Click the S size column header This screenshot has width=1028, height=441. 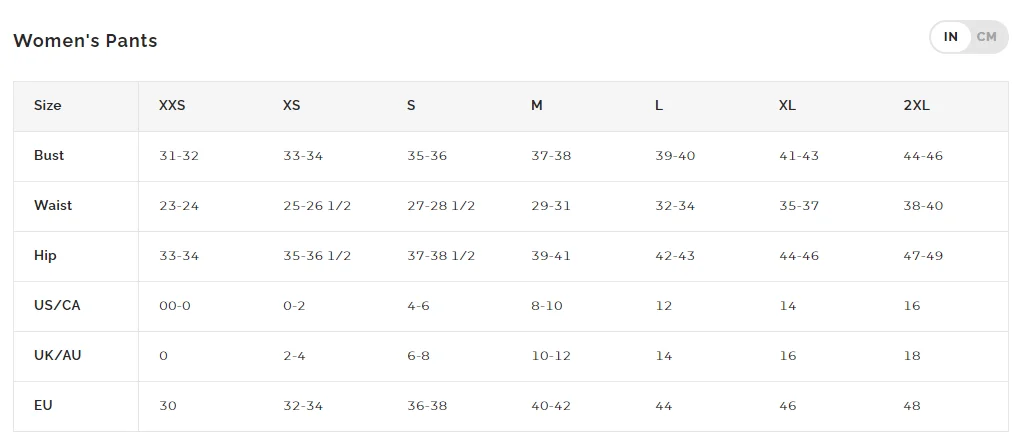click(411, 105)
